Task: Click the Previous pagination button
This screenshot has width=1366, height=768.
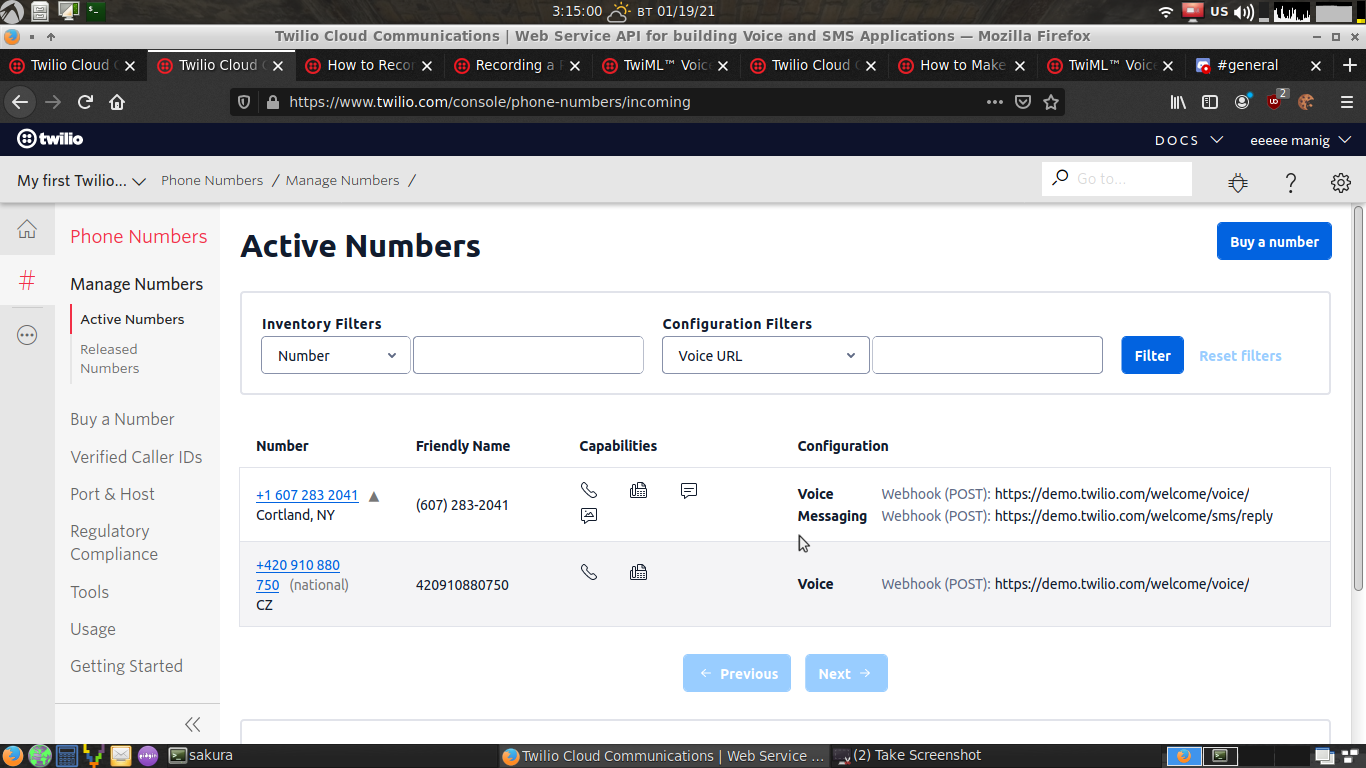Action: click(737, 673)
